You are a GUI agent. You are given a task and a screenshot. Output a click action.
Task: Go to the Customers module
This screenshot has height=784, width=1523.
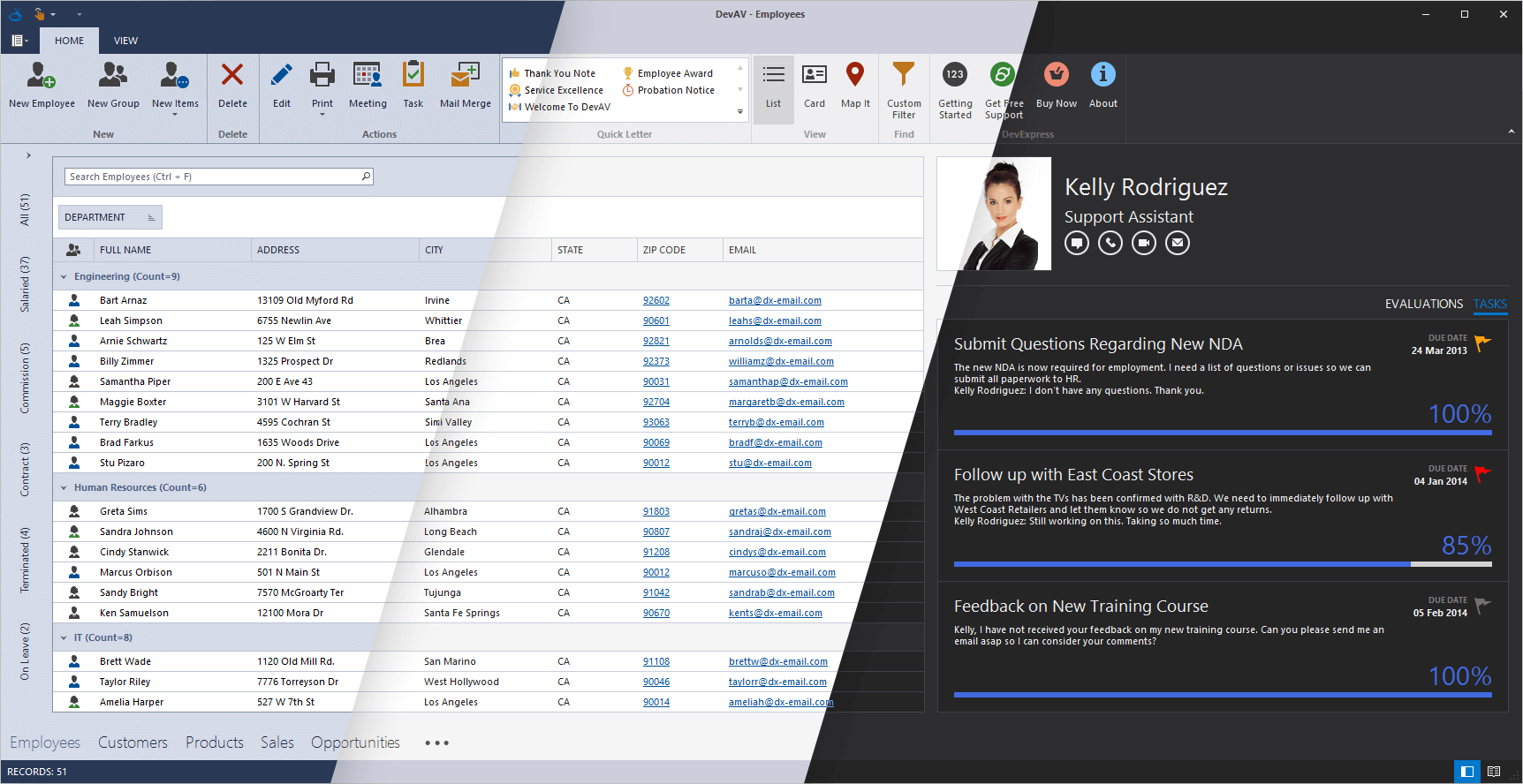133,743
